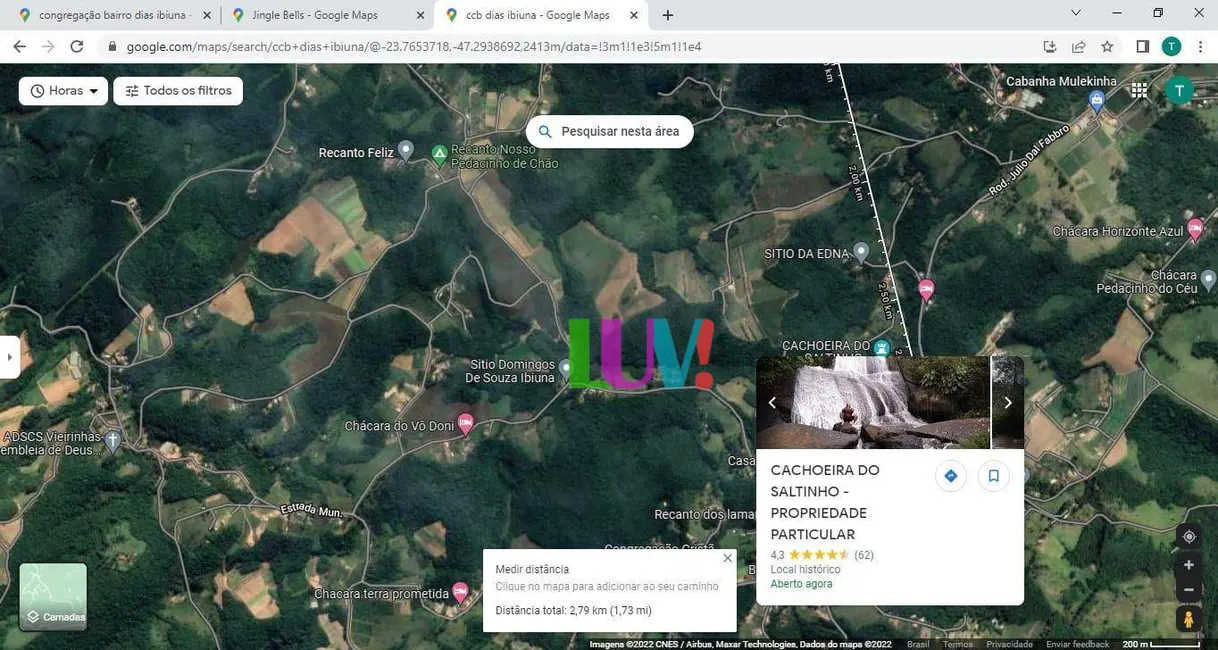
Task: Open Todos os filtros options
Action: [178, 91]
